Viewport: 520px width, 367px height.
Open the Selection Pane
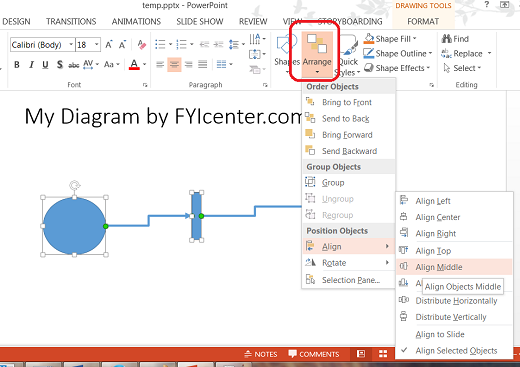click(348, 280)
